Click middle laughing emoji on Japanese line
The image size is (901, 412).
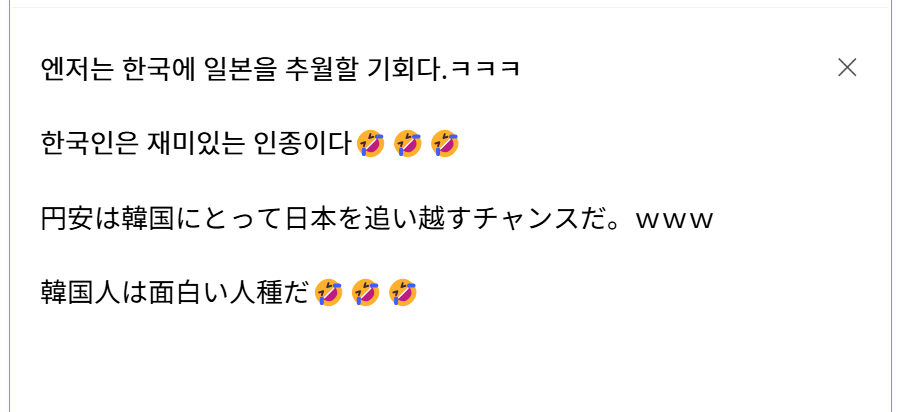366,292
